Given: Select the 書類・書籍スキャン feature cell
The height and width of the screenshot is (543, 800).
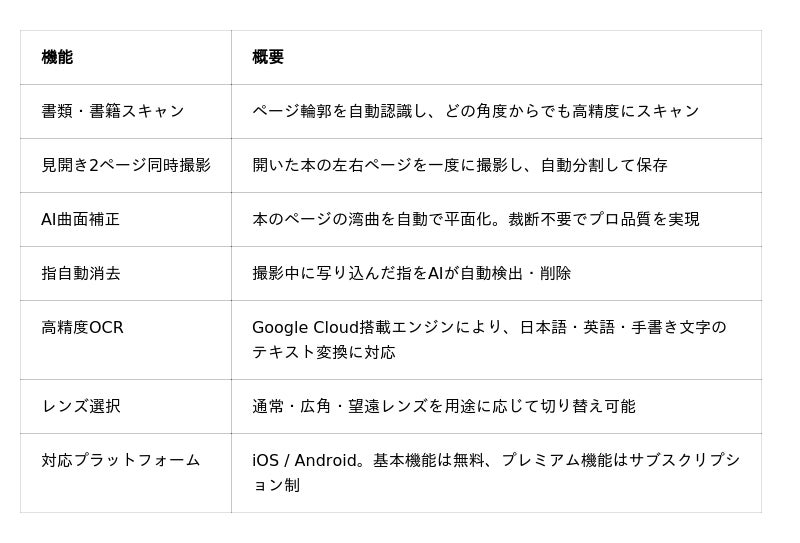Looking at the screenshot, I should coord(113,111).
